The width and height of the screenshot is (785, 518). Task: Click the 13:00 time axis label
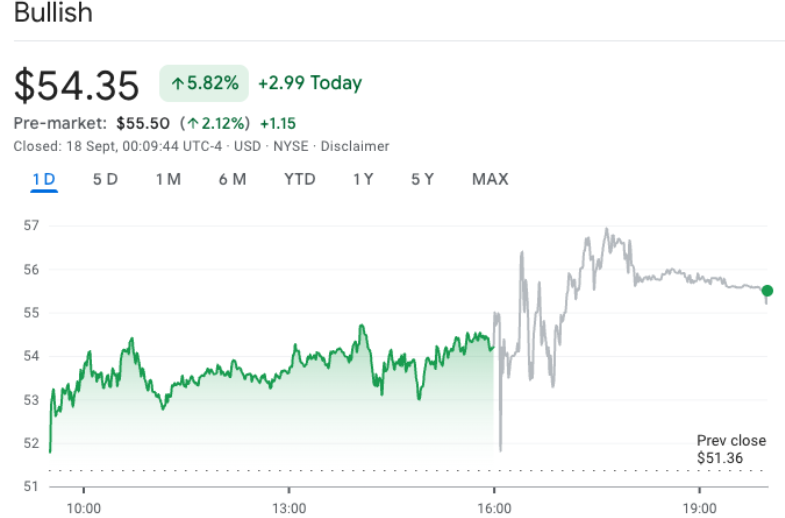point(289,508)
